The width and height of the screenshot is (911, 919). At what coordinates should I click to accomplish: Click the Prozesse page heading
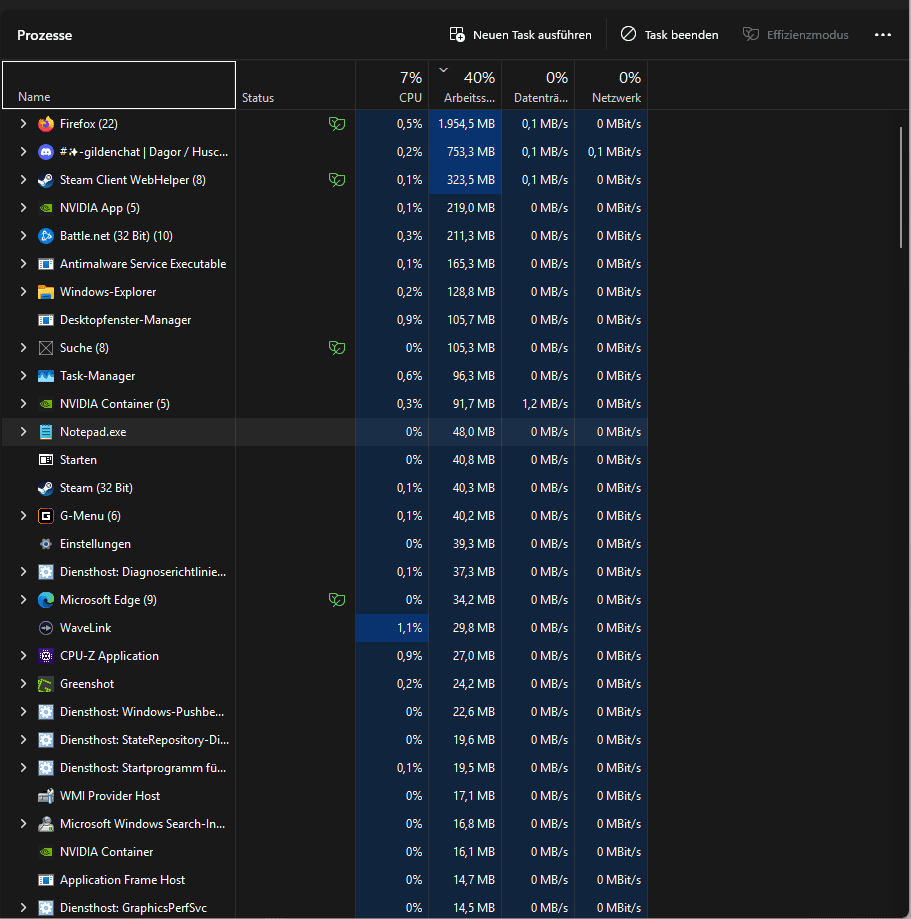(45, 35)
